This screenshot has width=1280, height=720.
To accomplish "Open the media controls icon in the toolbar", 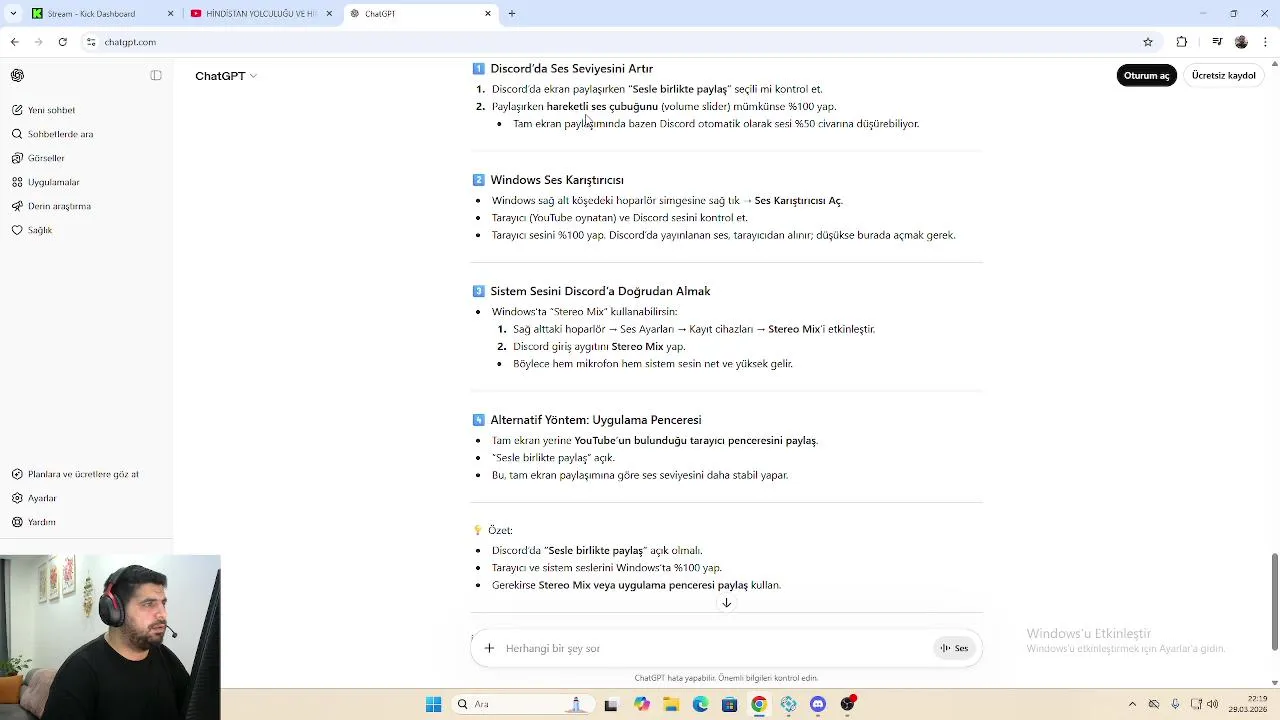I will tap(1217, 42).
